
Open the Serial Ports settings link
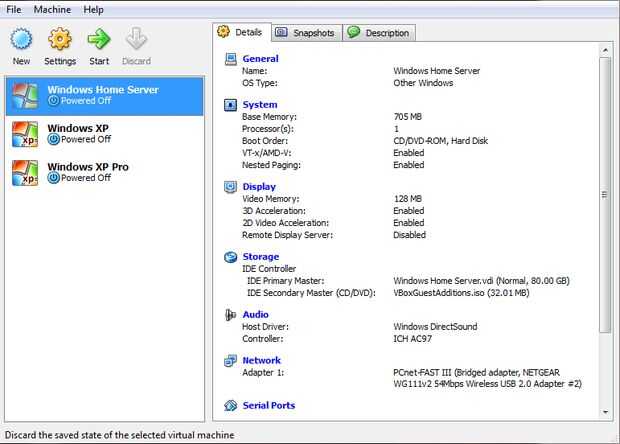(x=269, y=406)
